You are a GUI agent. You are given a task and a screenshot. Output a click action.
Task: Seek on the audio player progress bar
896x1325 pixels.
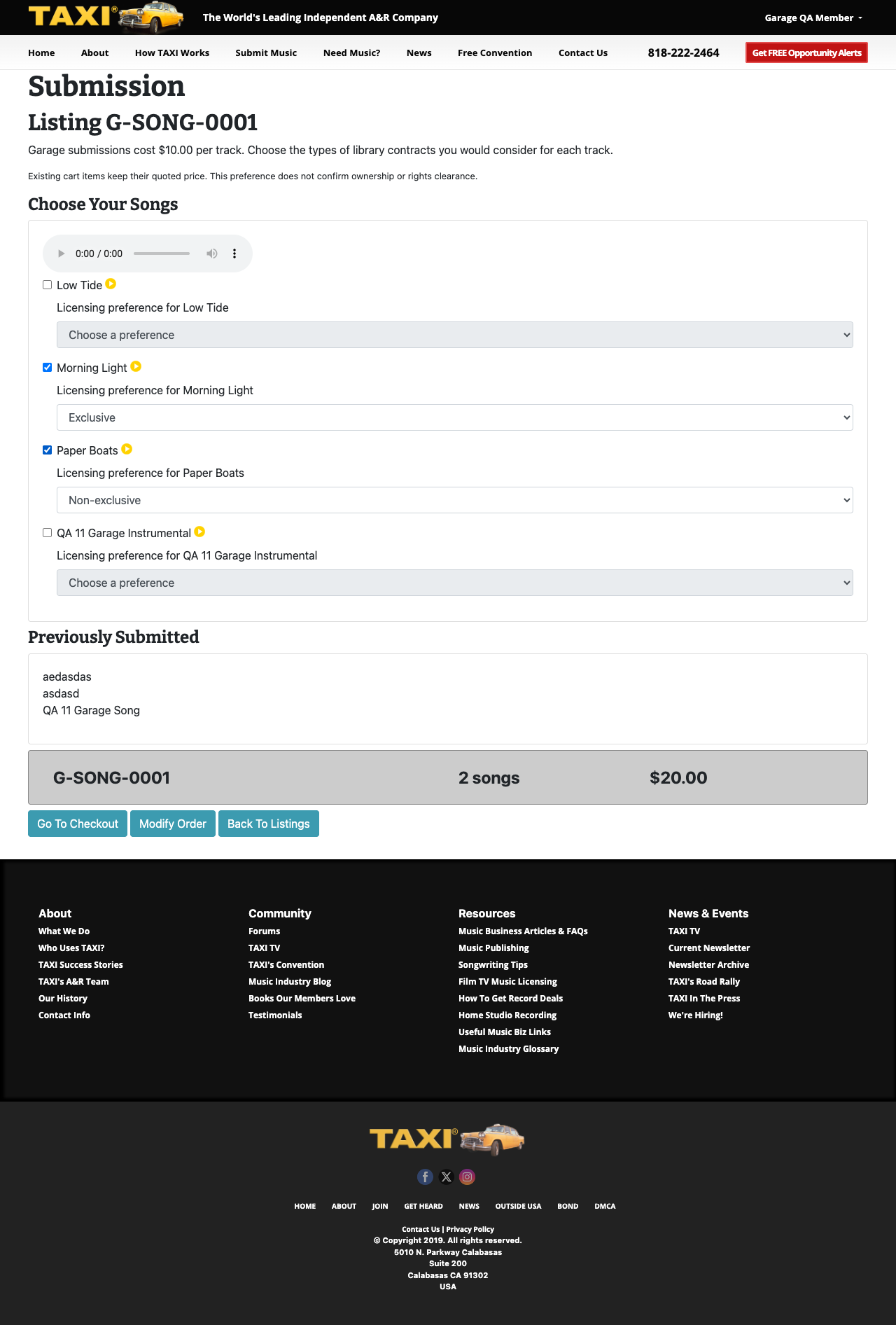(x=162, y=254)
